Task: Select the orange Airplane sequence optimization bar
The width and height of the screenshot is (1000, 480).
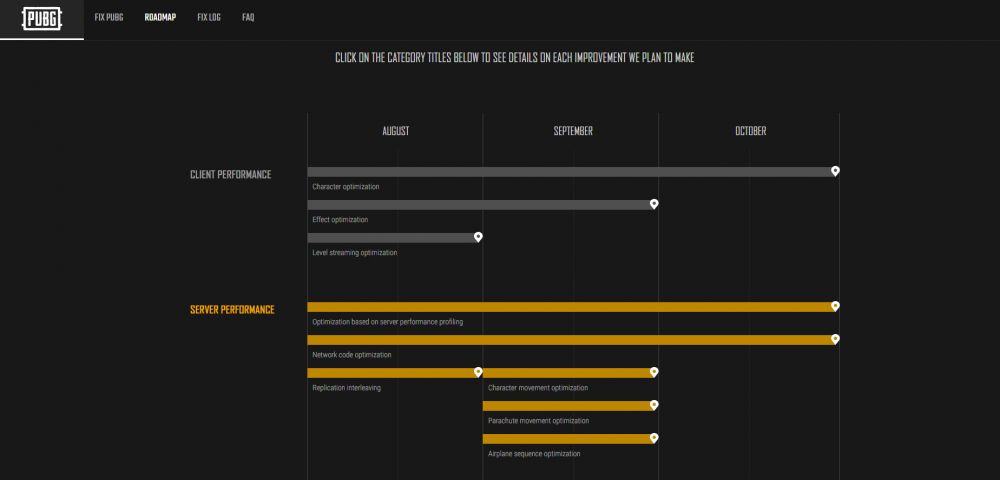Action: (x=570, y=440)
